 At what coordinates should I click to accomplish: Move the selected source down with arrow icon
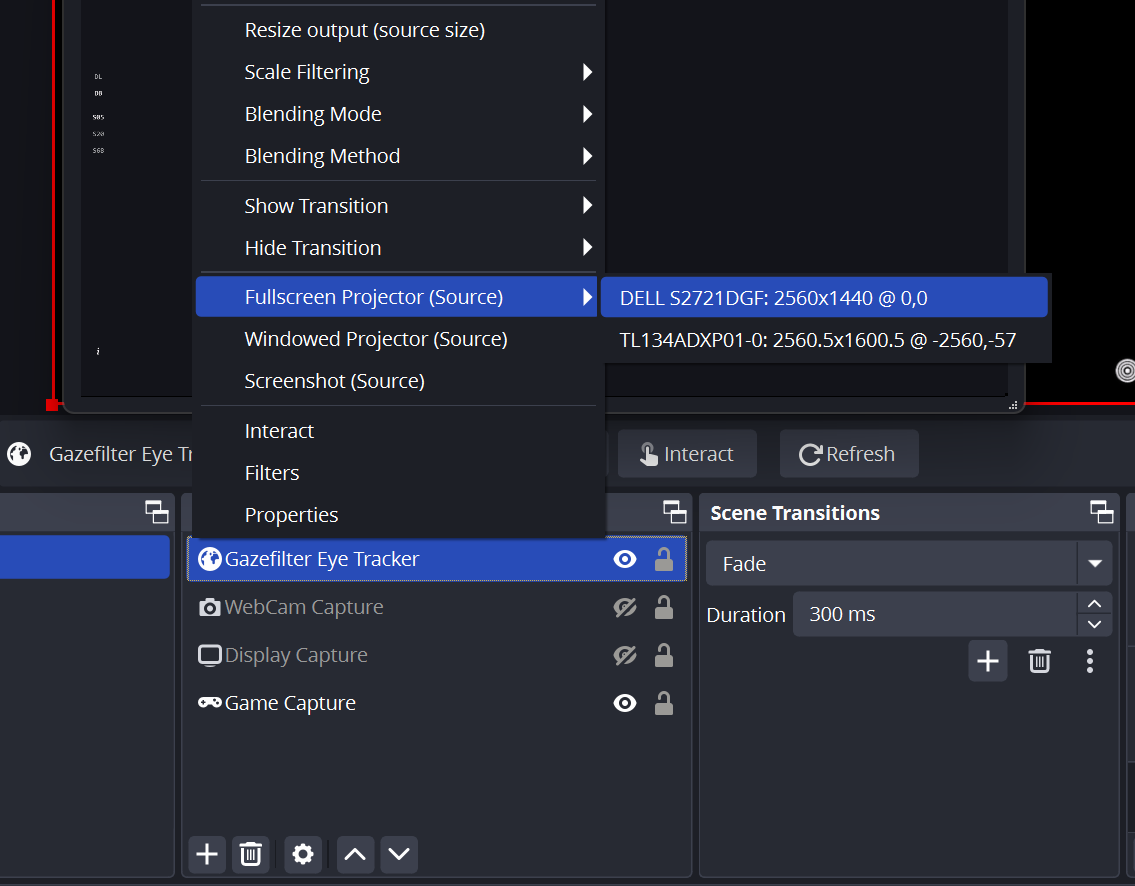398,854
